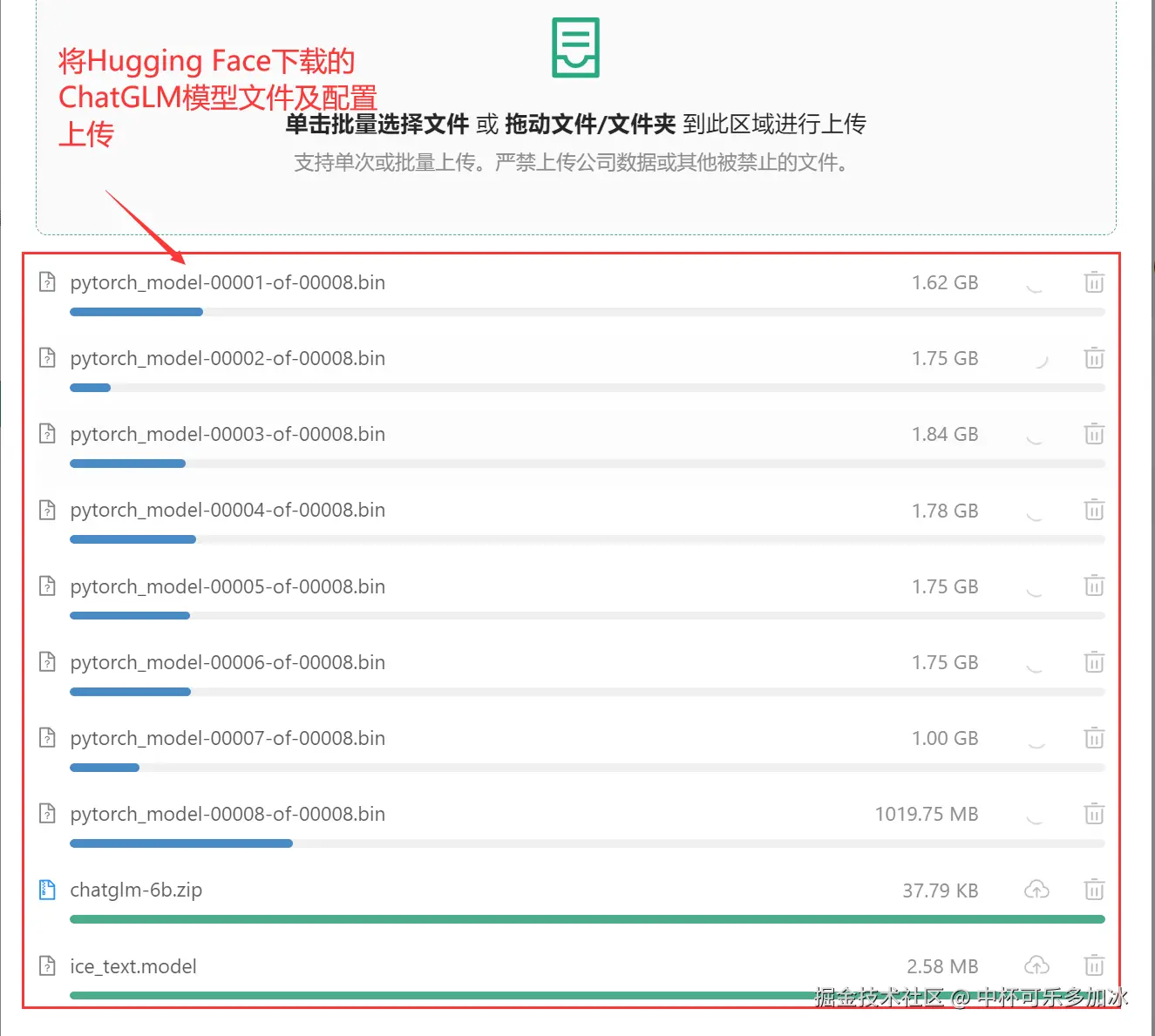Select file name pytorch_model-00001-of-00008.bin
Viewport: 1155px width, 1036px height.
click(228, 282)
